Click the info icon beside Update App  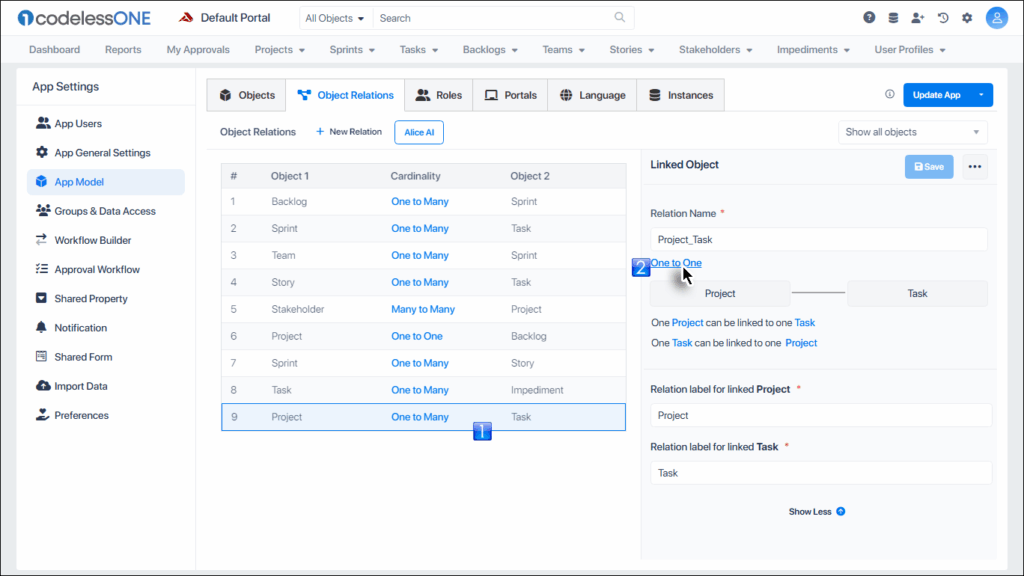click(x=890, y=95)
